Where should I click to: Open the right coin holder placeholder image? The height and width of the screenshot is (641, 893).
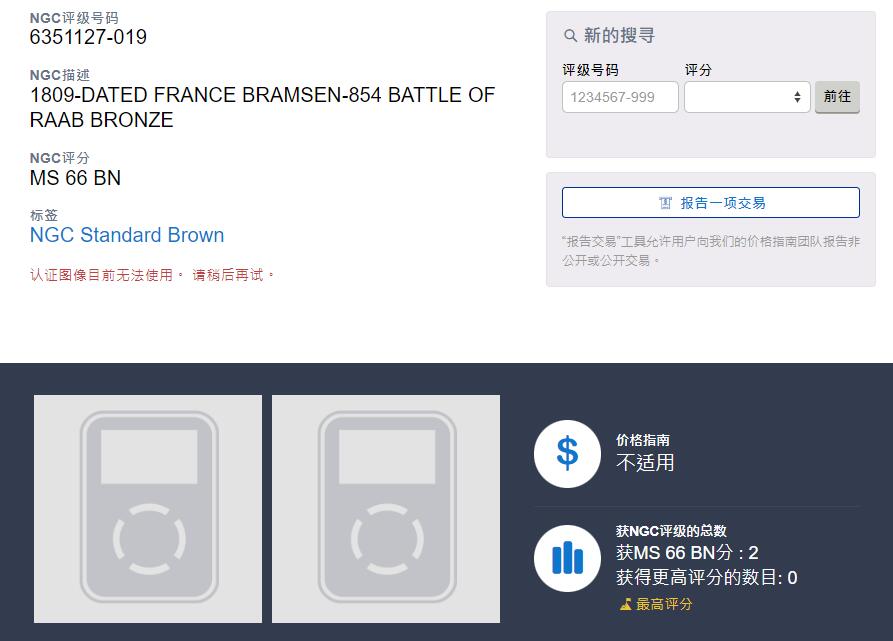386,509
